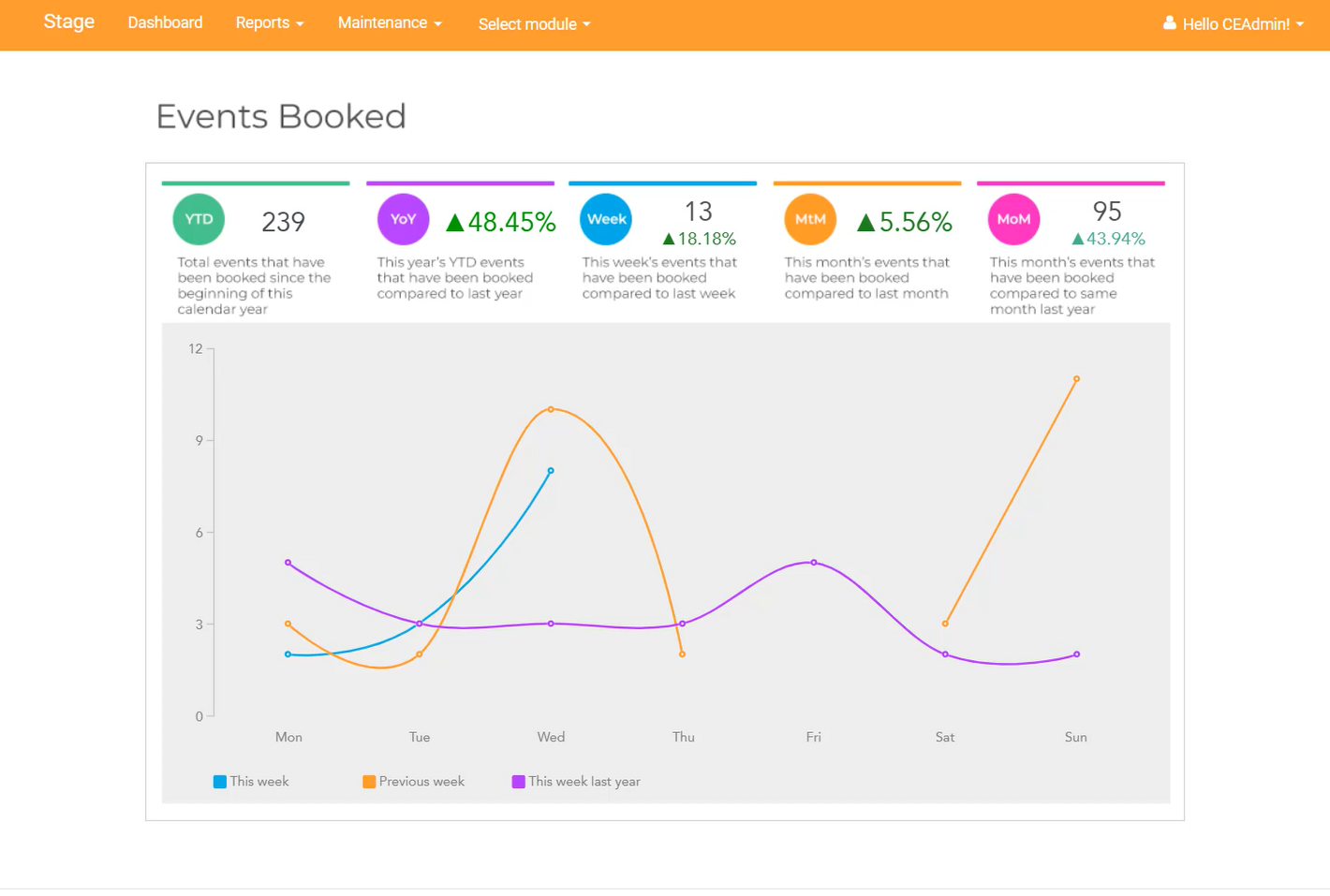The width and height of the screenshot is (1330, 896).
Task: Click the purple YoY circle icon
Action: click(403, 219)
